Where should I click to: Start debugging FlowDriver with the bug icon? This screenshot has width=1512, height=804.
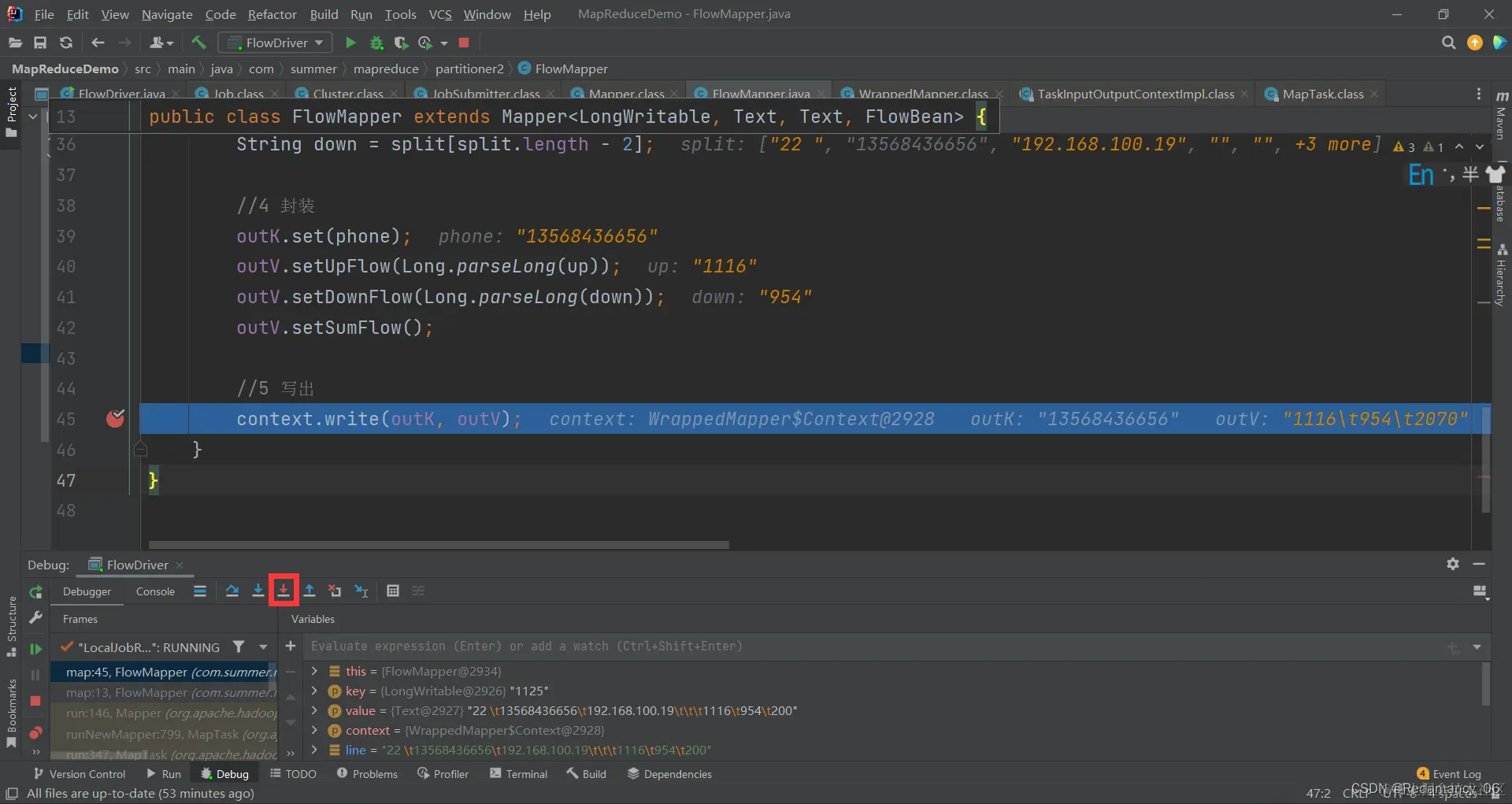pyautogui.click(x=376, y=43)
